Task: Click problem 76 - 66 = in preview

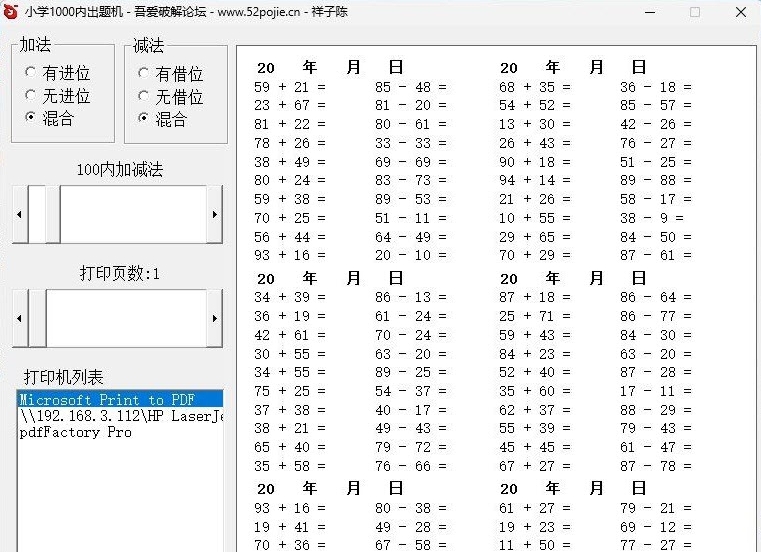Action: click(x=411, y=466)
